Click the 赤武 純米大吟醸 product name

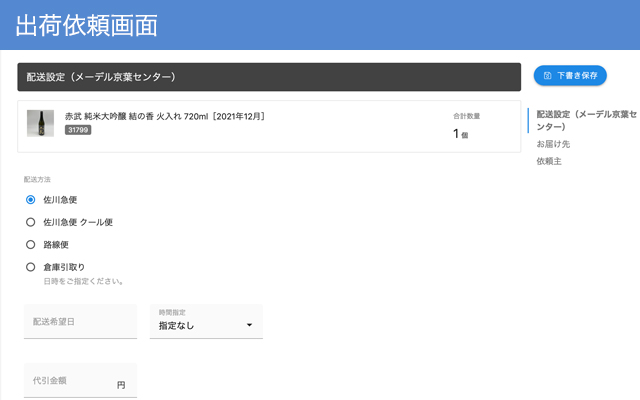tap(165, 116)
